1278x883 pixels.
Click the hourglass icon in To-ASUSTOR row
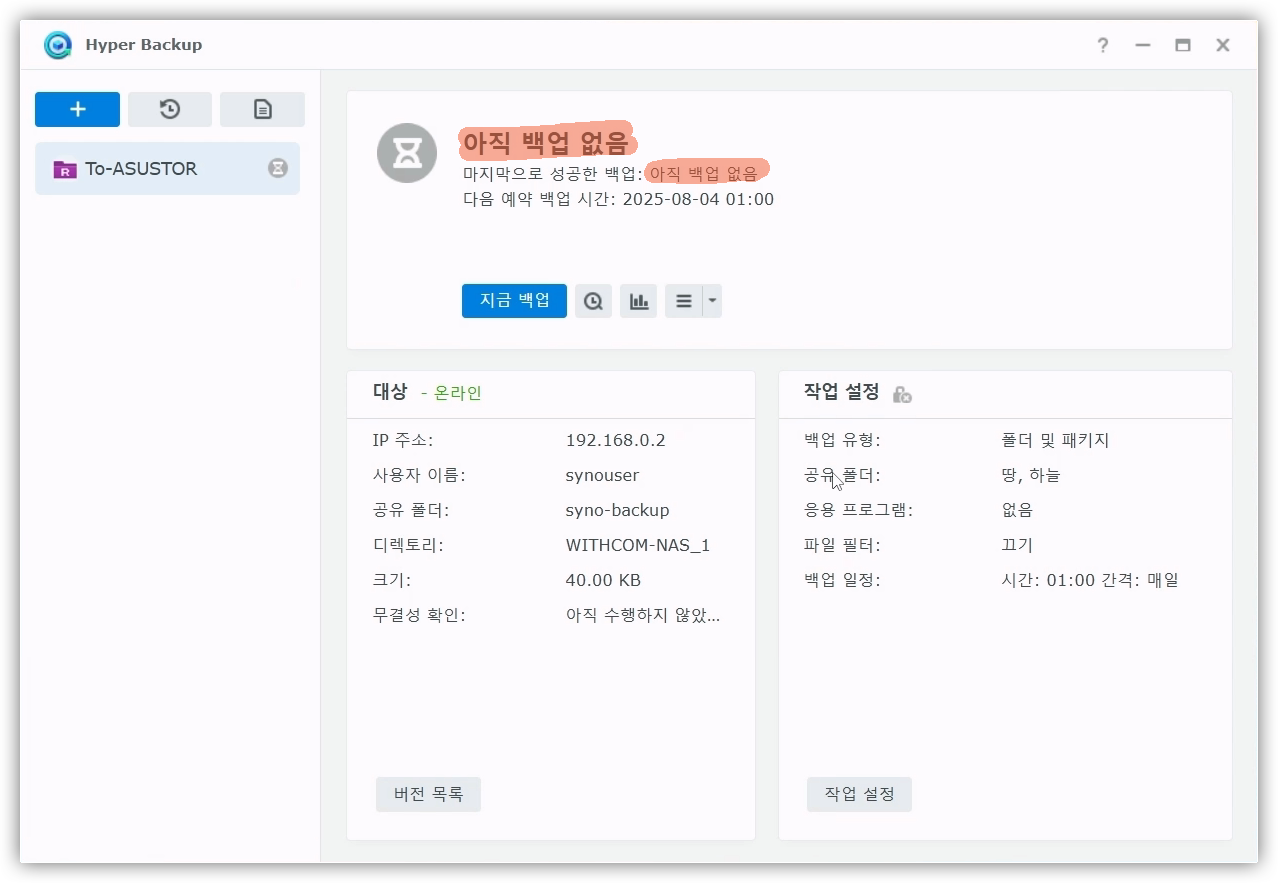(278, 168)
